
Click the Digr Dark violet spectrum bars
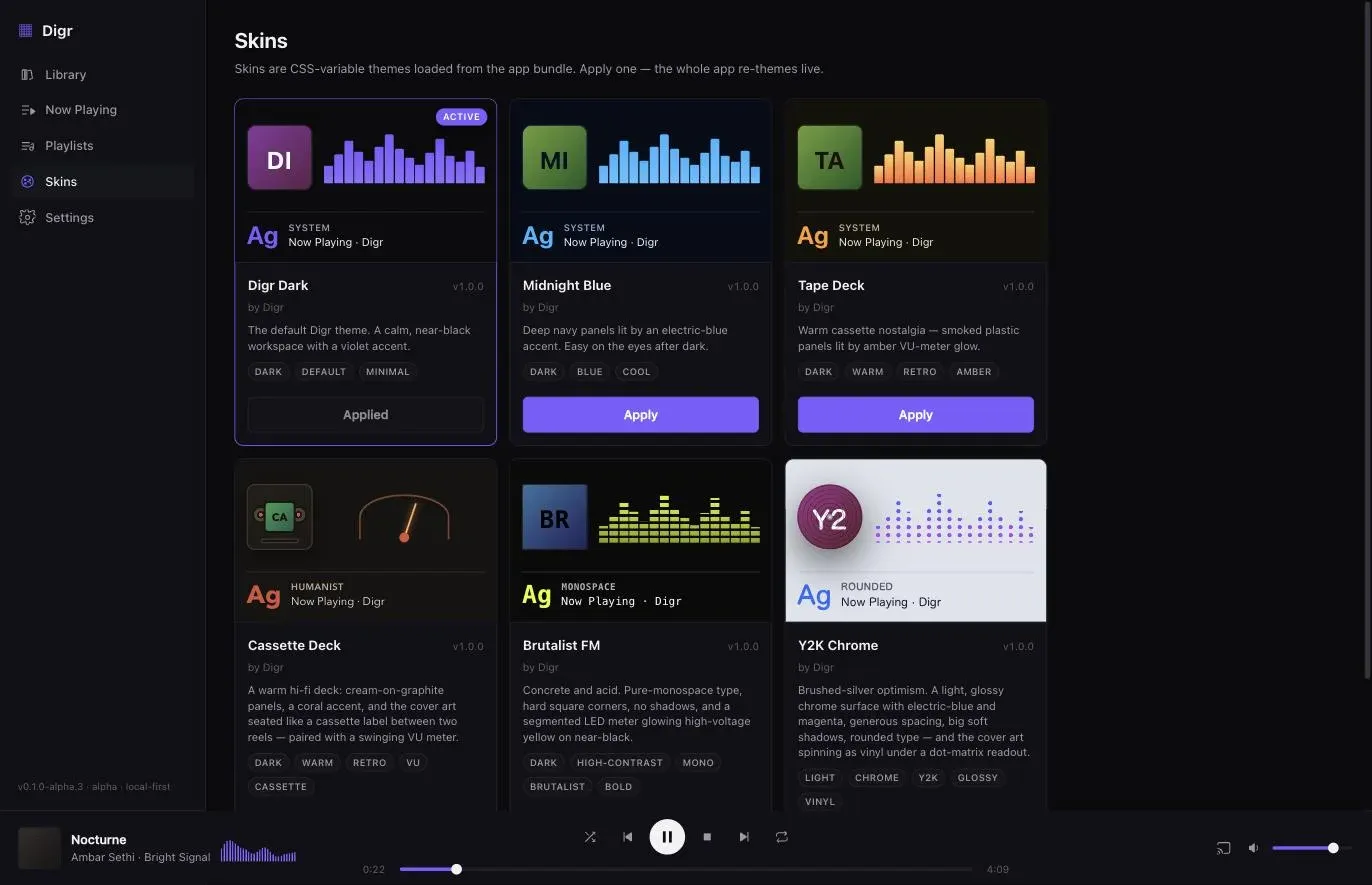tap(404, 158)
